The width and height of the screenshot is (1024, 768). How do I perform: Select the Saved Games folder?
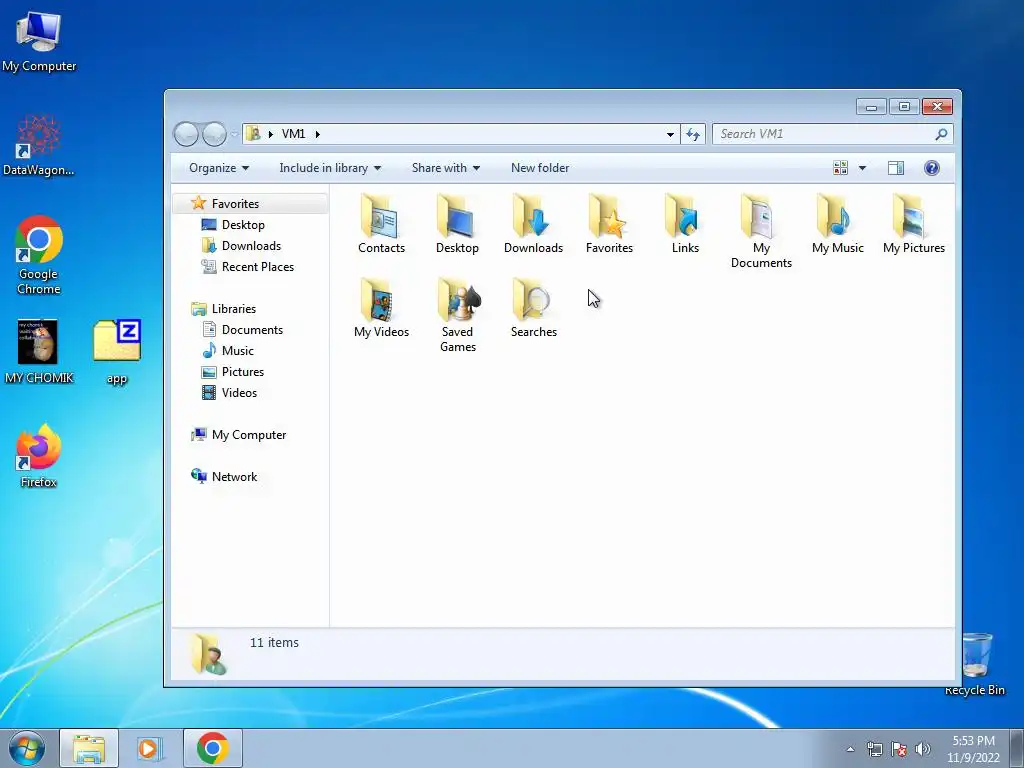click(x=457, y=315)
